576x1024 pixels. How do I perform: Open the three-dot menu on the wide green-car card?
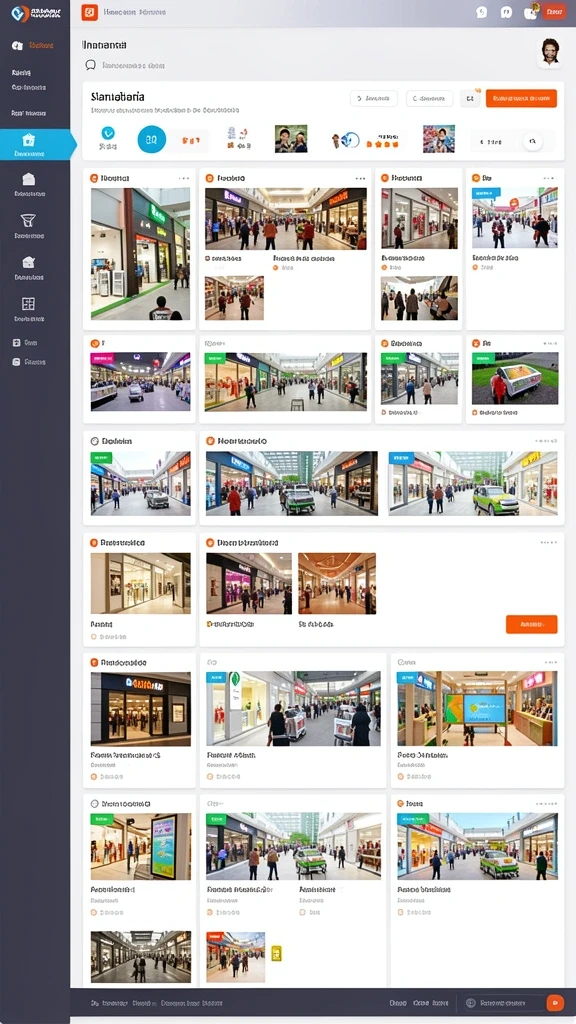tap(546, 441)
